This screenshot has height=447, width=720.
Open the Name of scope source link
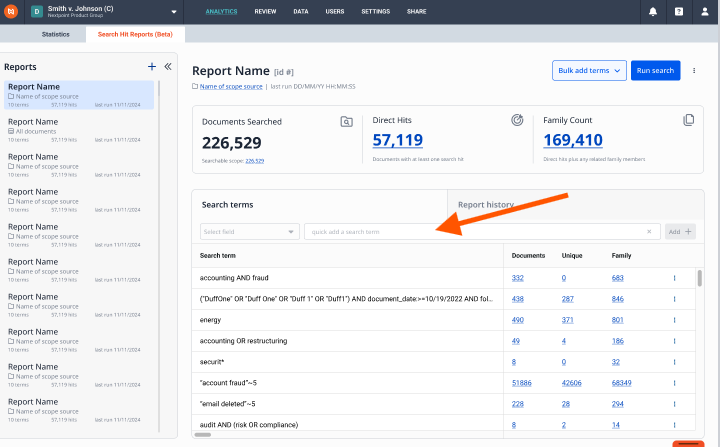tap(231, 86)
